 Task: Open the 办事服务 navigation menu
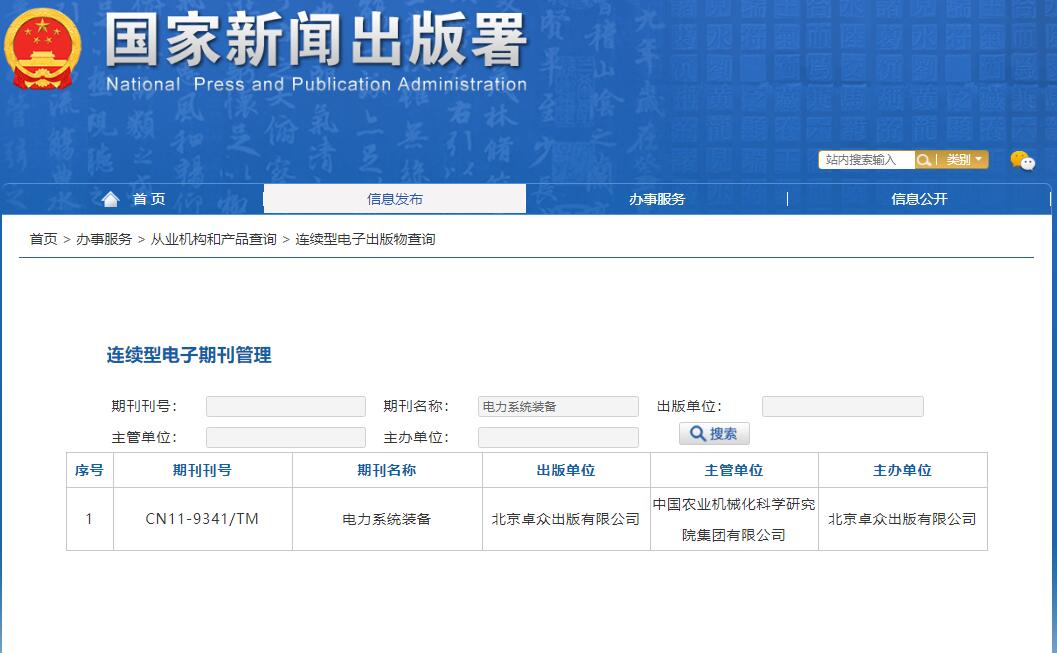[x=657, y=199]
